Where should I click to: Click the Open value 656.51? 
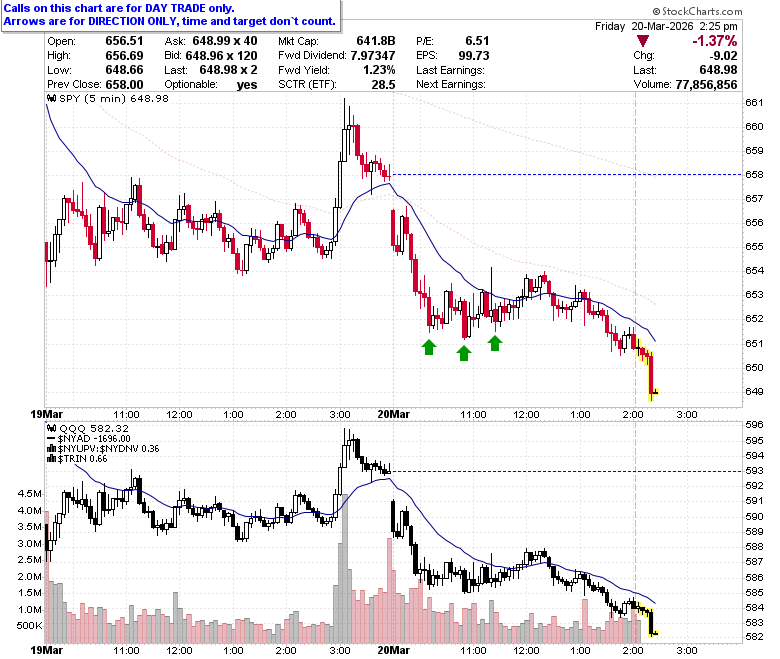(124, 41)
